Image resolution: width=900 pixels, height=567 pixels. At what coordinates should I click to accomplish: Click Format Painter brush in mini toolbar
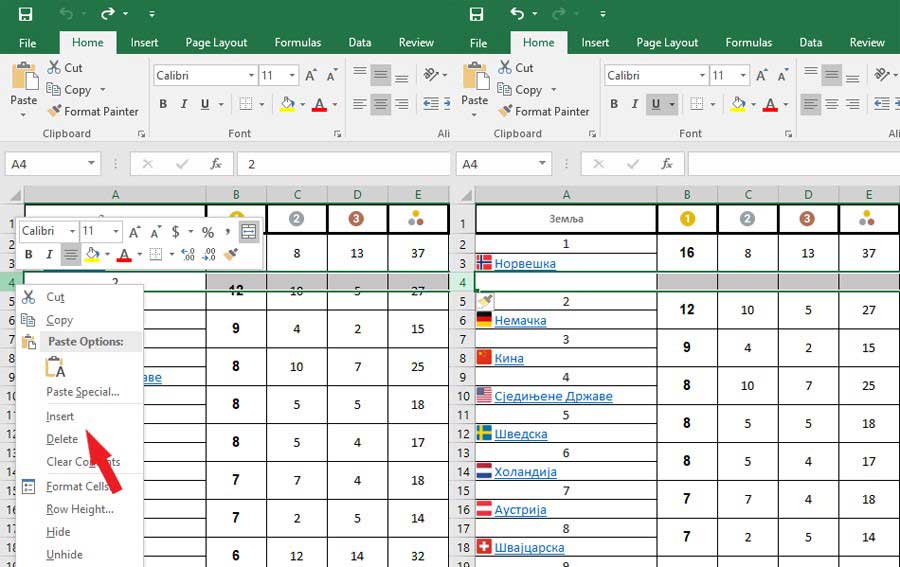231,254
